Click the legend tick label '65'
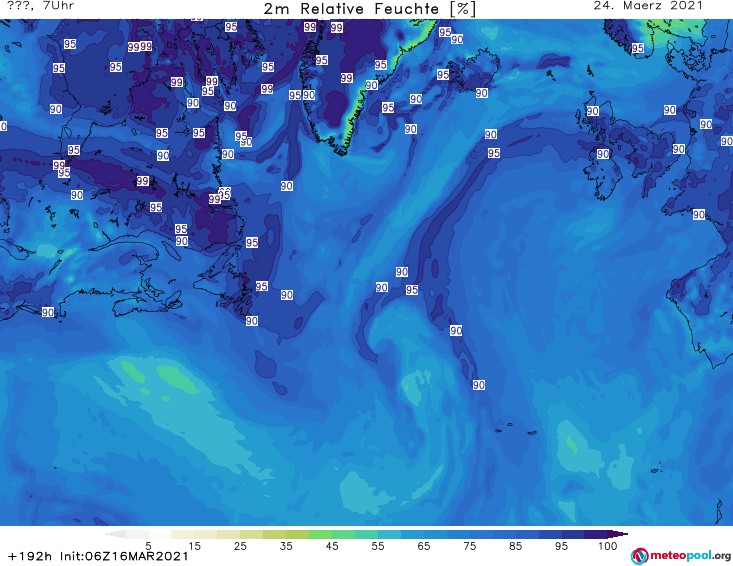 point(424,546)
